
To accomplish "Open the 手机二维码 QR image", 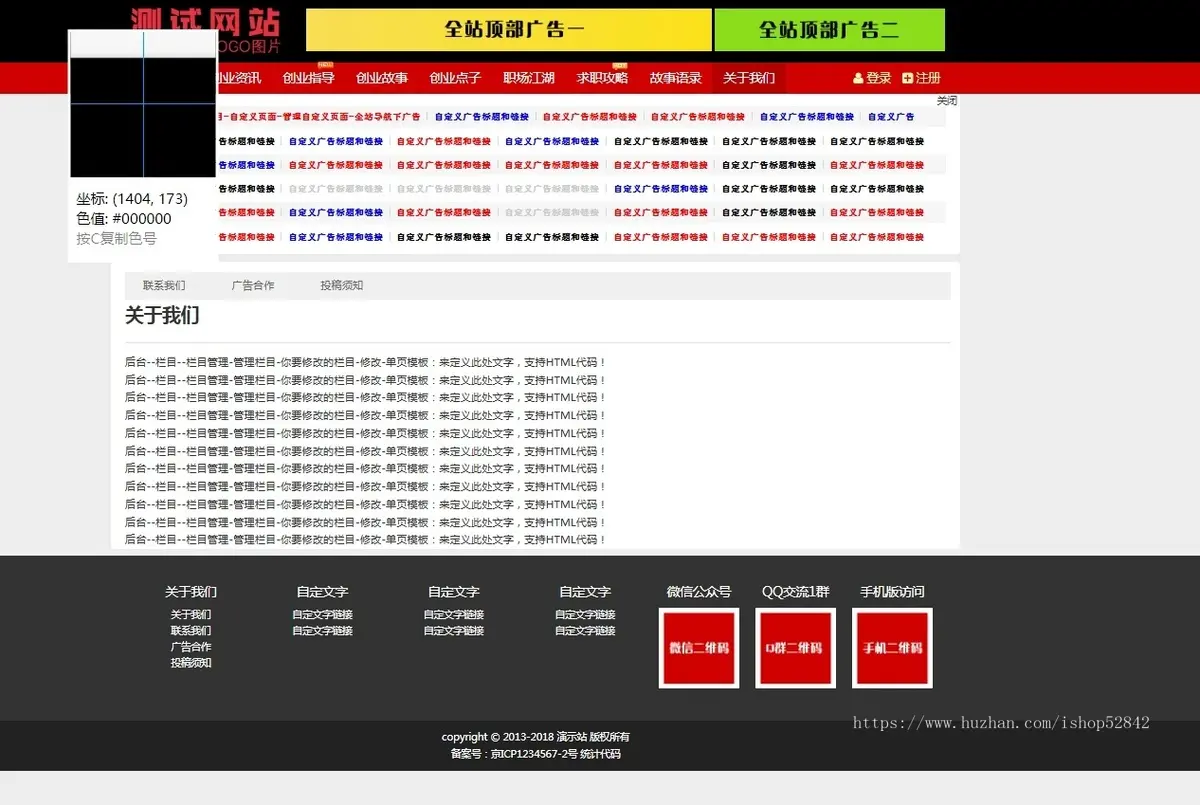I will click(892, 648).
